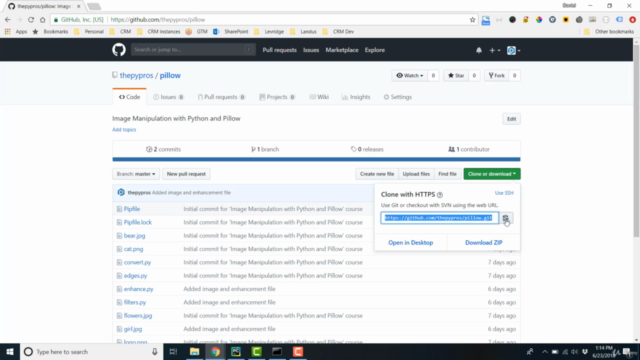
Task: Open the convert.py file
Action: [x=138, y=262]
